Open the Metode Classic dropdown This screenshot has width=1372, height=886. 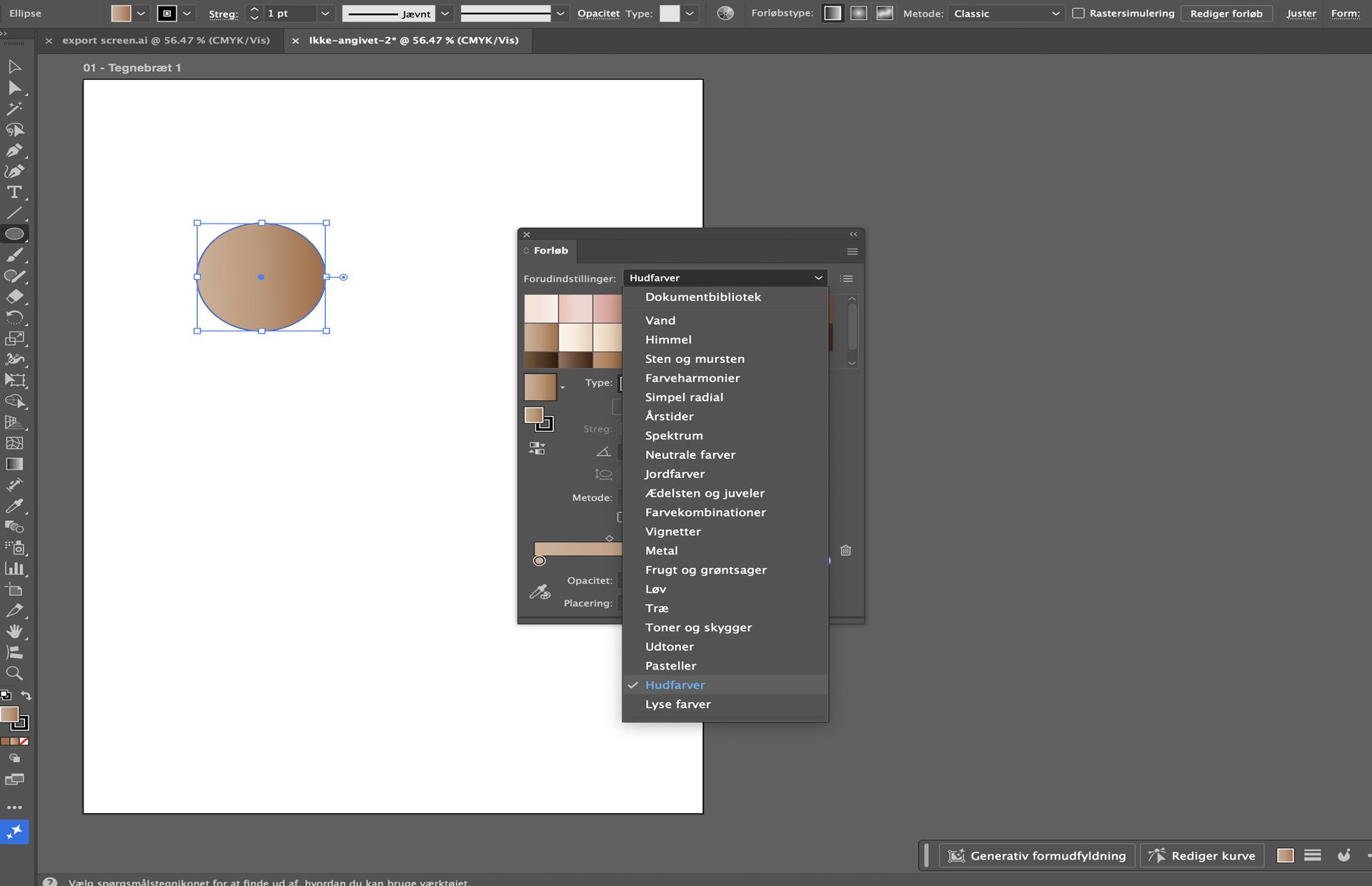[1006, 14]
